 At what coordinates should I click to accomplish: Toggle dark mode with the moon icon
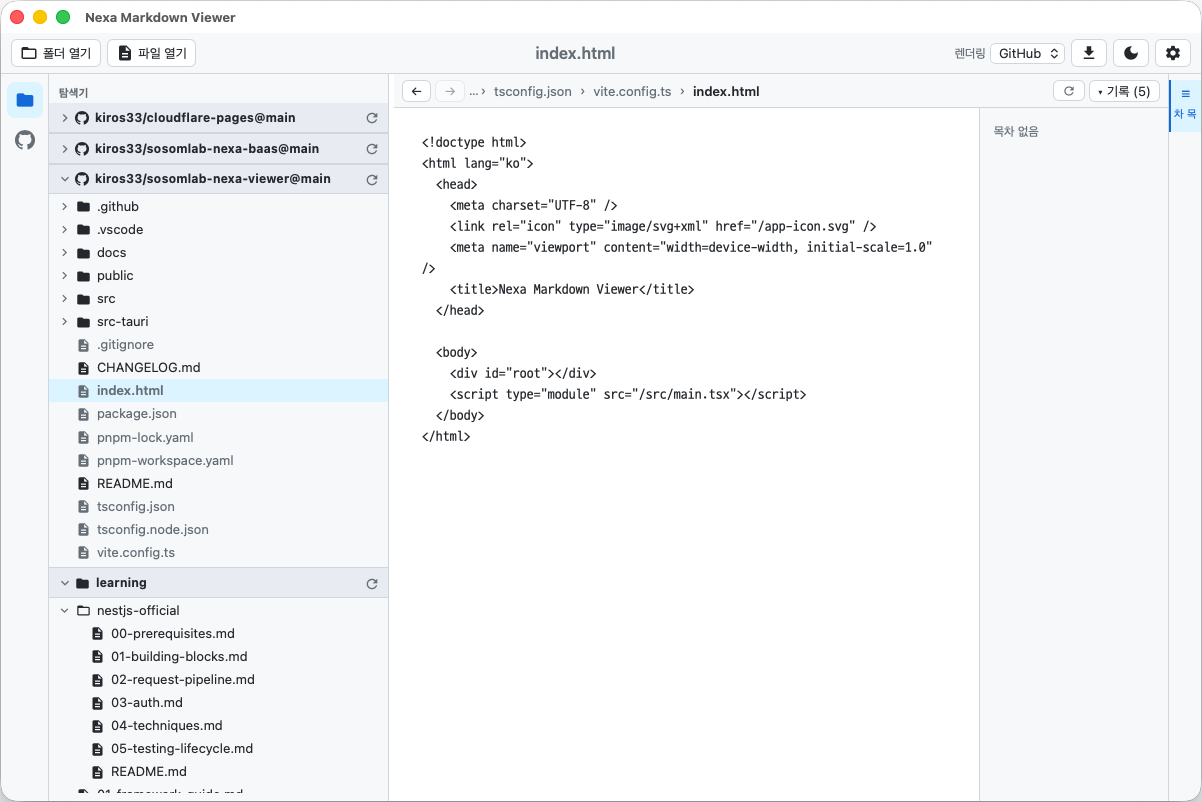pyautogui.click(x=1131, y=53)
